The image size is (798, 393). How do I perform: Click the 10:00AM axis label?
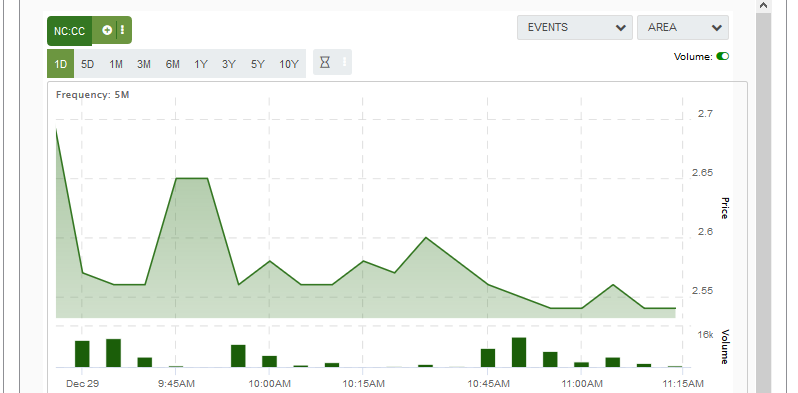270,383
